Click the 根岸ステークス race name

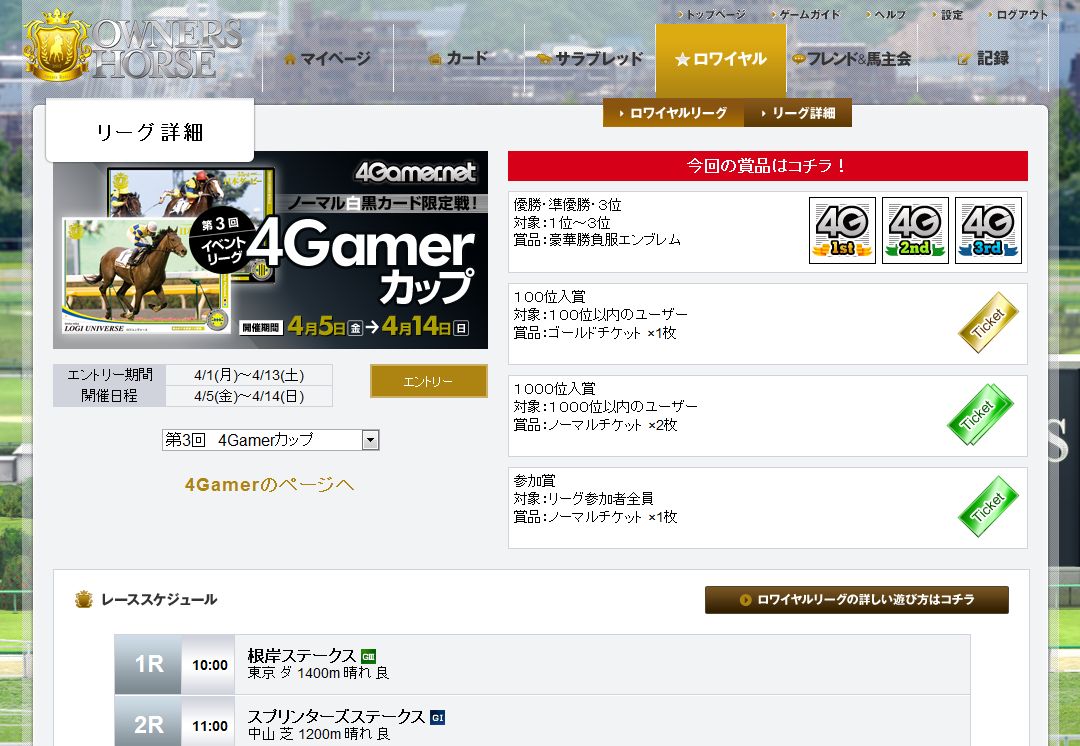pos(302,656)
